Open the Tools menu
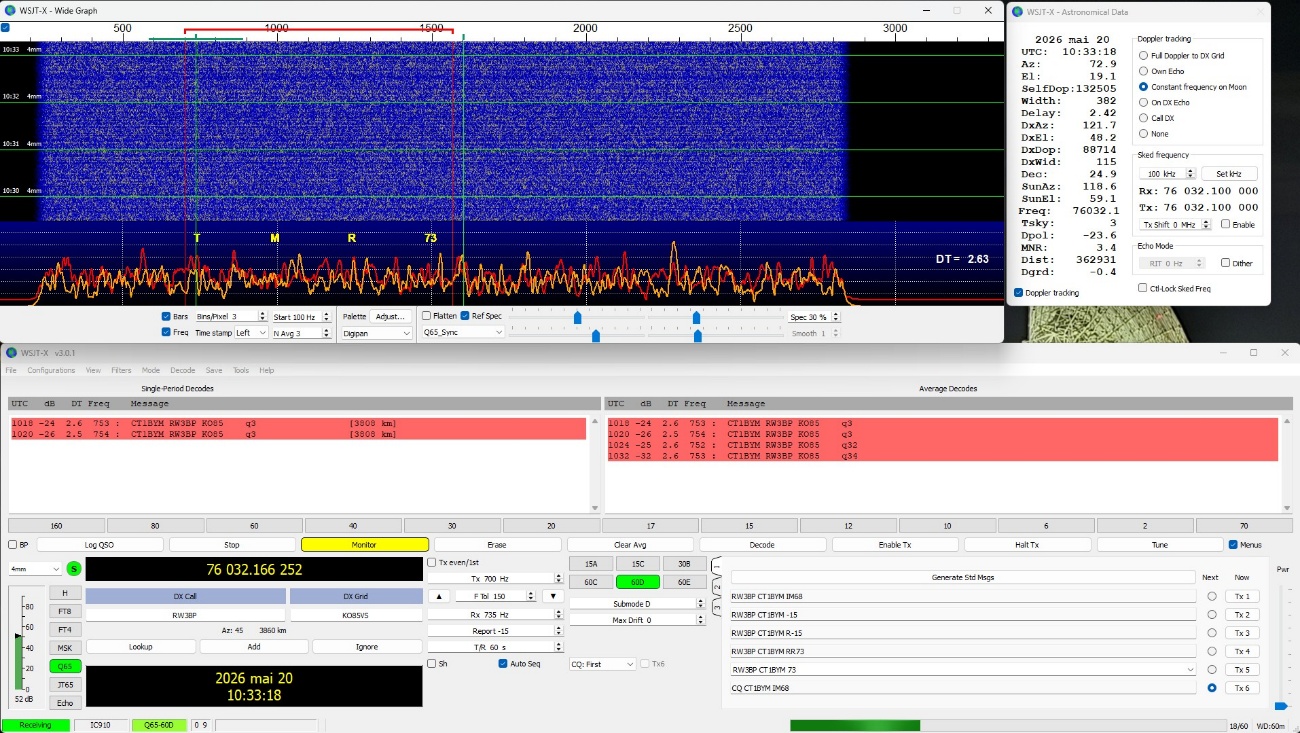The image size is (1300, 733). [x=241, y=370]
